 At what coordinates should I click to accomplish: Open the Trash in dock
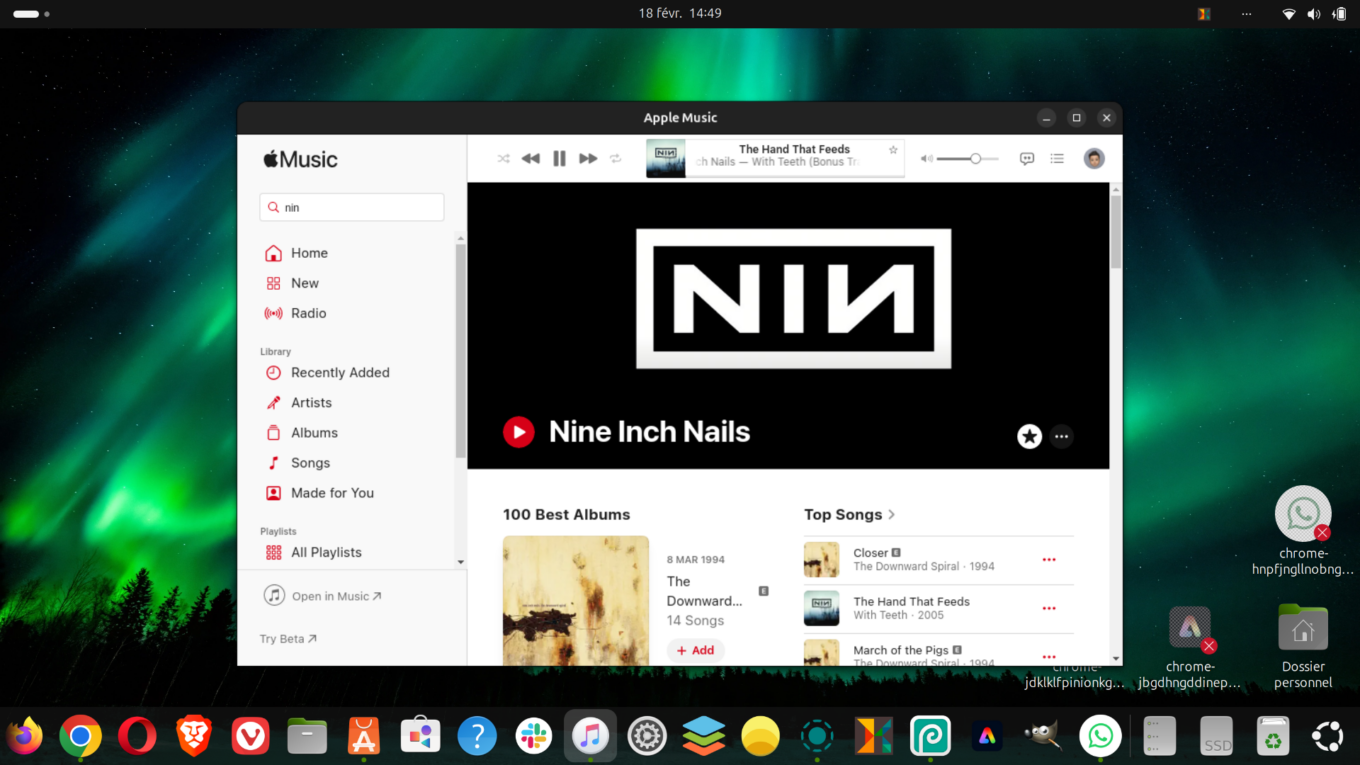pos(1273,737)
